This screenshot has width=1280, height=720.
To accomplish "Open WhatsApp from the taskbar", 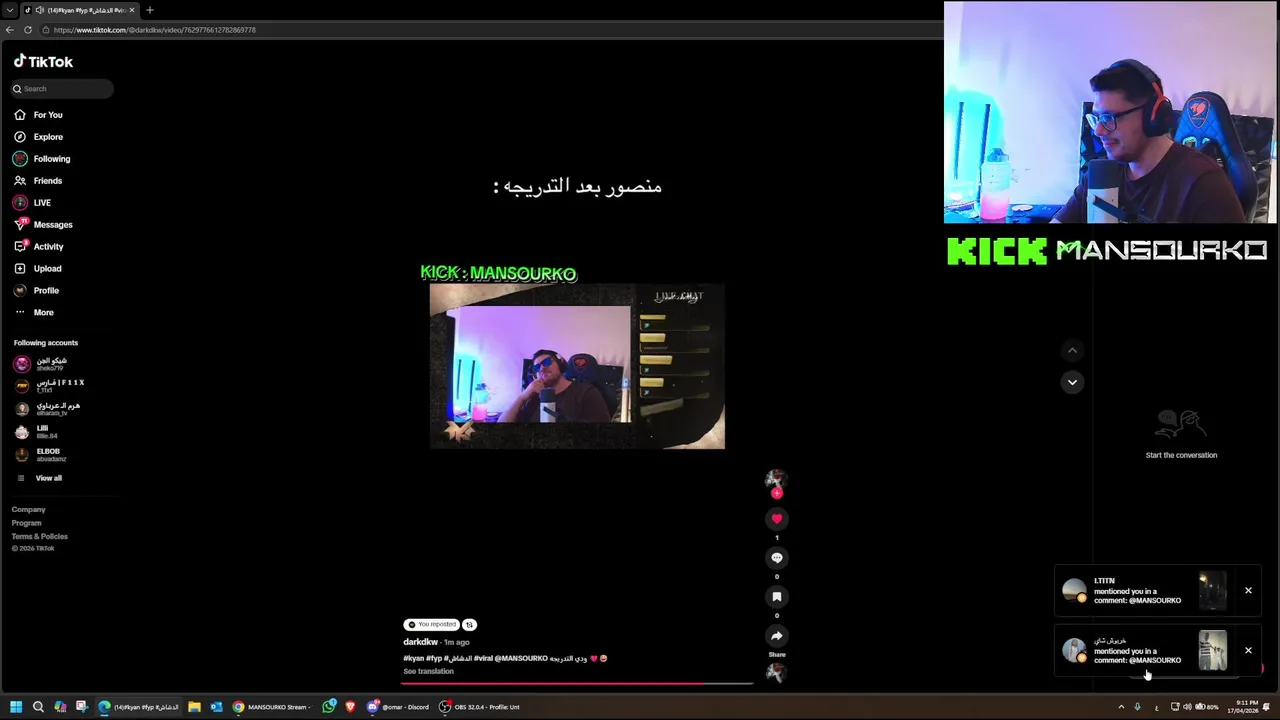I will [x=329, y=707].
